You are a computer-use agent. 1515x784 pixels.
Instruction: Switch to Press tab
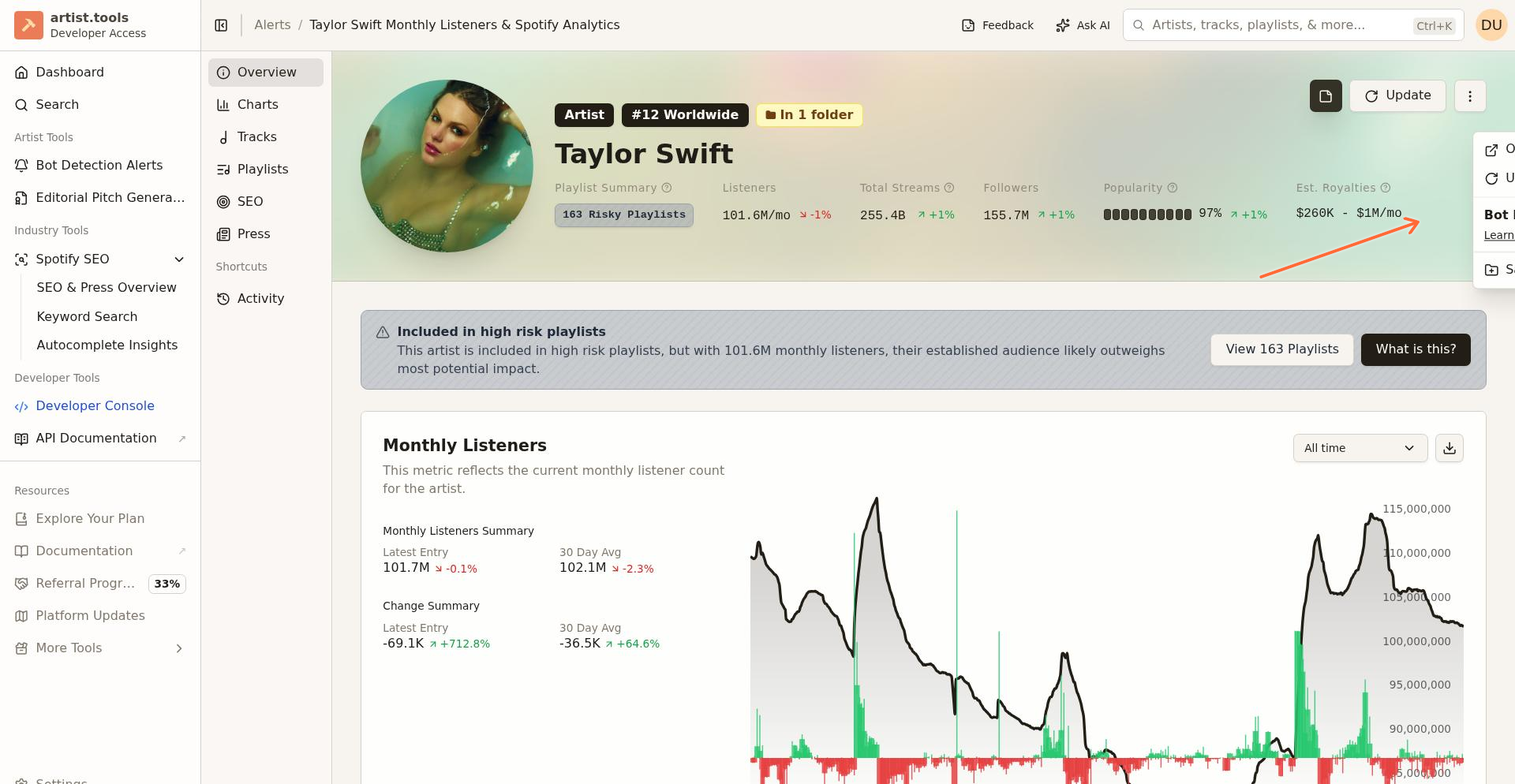pyautogui.click(x=266, y=234)
